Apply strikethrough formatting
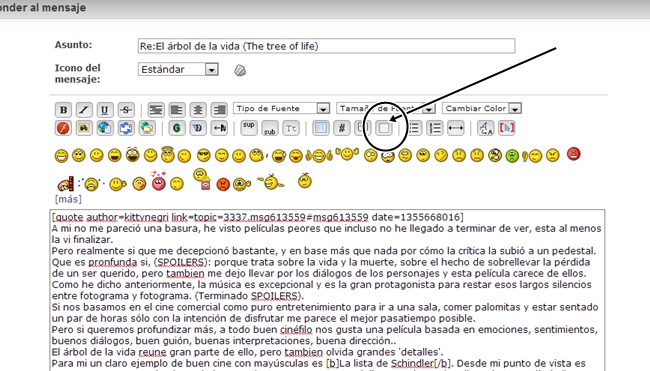650x371 pixels. click(126, 110)
